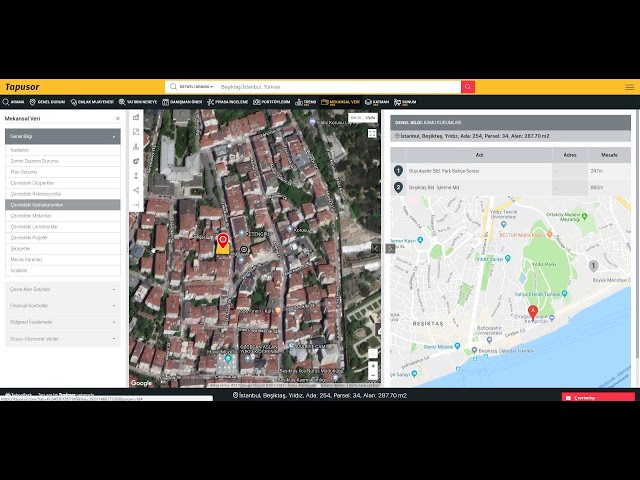The height and width of the screenshot is (480, 640).
Task: Open the Genel Durum toolbar item
Action: tap(47, 102)
